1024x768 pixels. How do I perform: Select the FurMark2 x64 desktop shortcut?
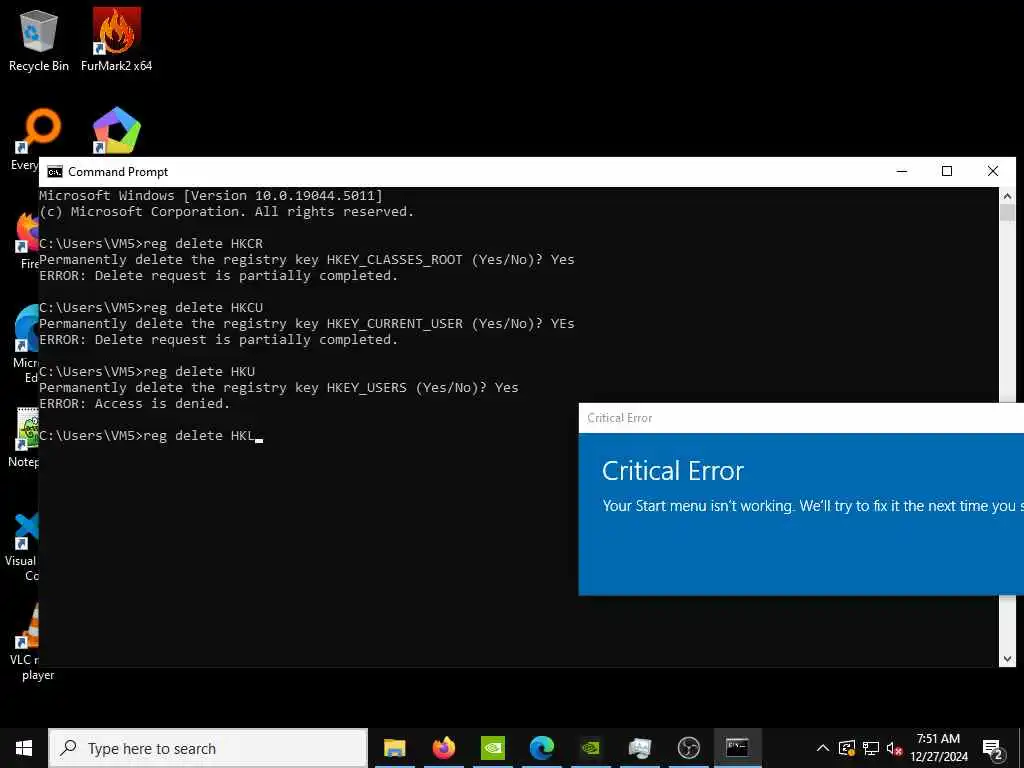[x=116, y=40]
